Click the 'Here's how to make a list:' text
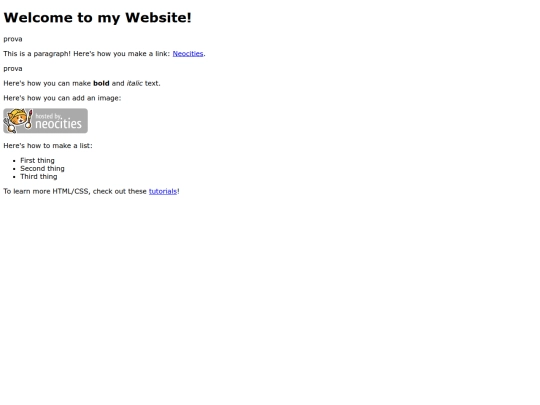Viewport: 540px width, 405px height. (48, 146)
